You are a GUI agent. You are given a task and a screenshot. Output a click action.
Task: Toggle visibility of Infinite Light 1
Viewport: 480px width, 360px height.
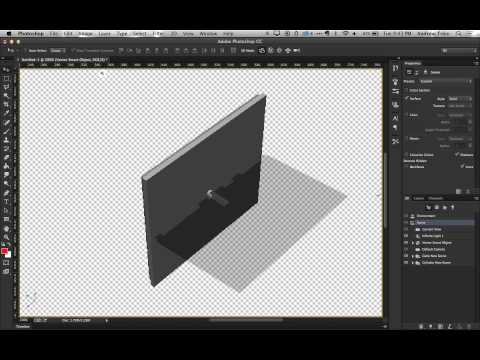pyautogui.click(x=406, y=236)
